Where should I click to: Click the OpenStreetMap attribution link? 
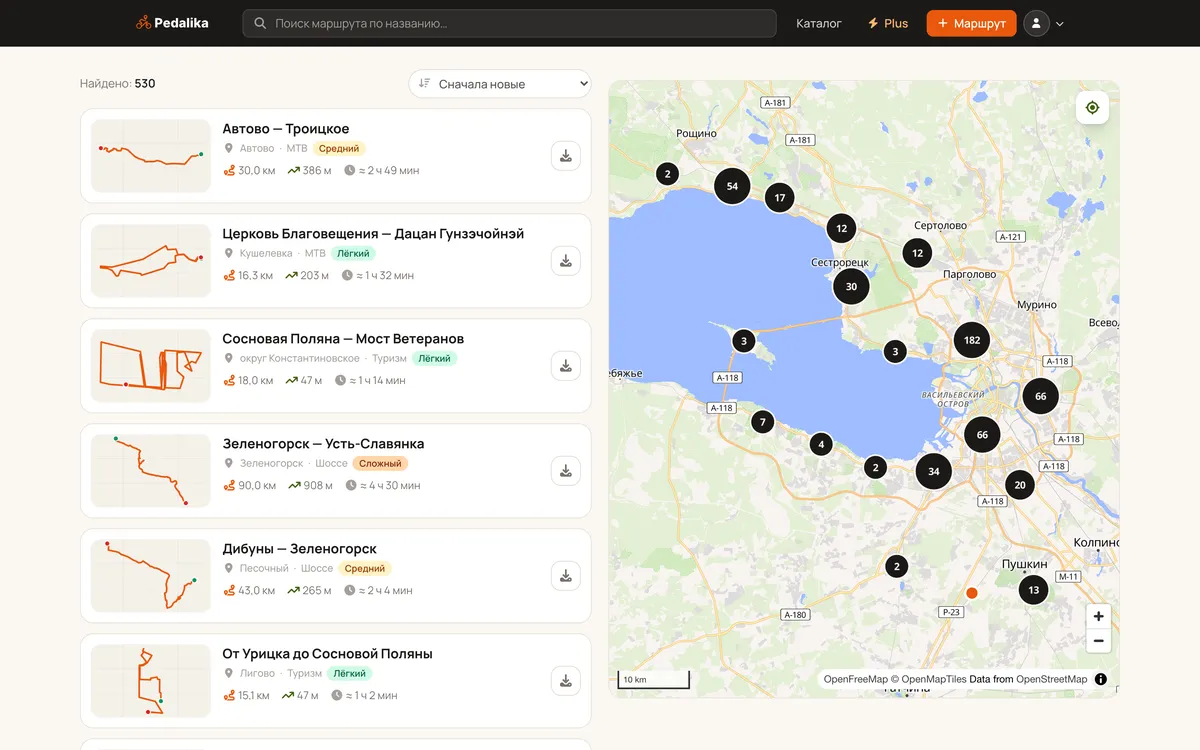[x=1051, y=680]
